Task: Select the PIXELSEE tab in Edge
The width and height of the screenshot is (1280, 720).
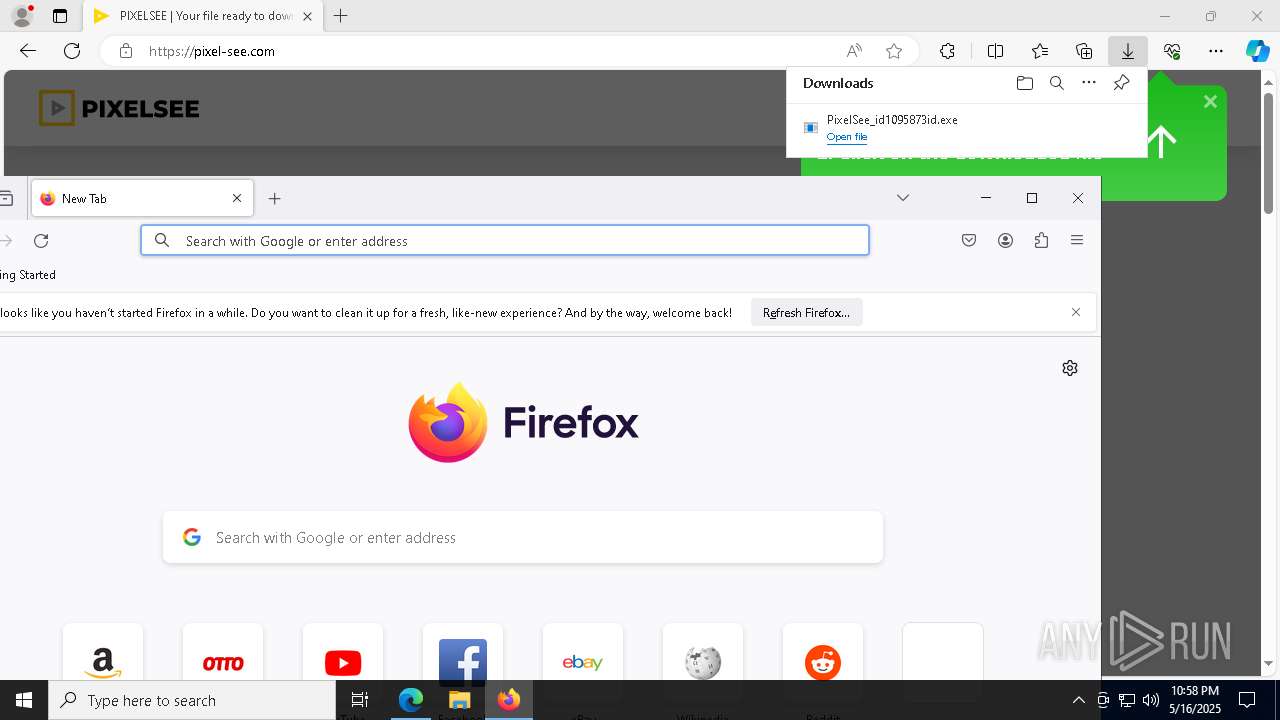Action: point(203,16)
